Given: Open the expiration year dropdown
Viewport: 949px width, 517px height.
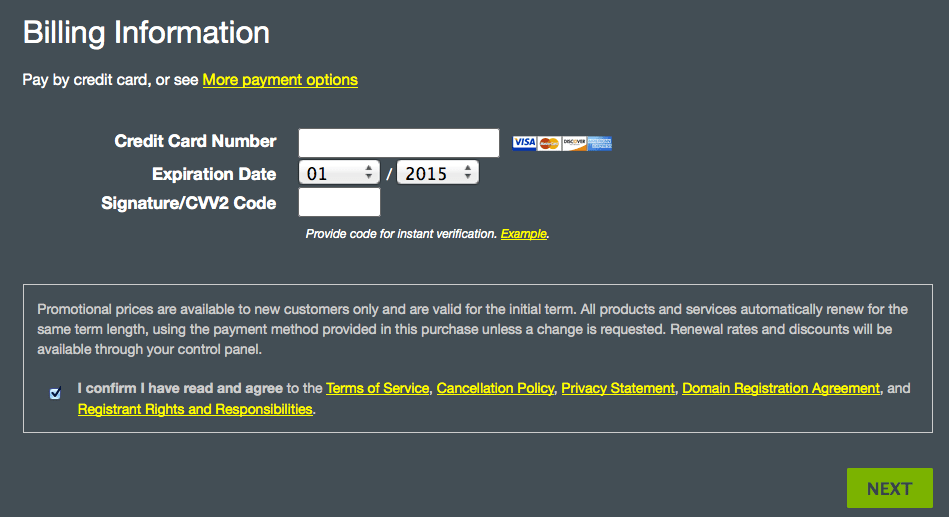Looking at the screenshot, I should 438,173.
